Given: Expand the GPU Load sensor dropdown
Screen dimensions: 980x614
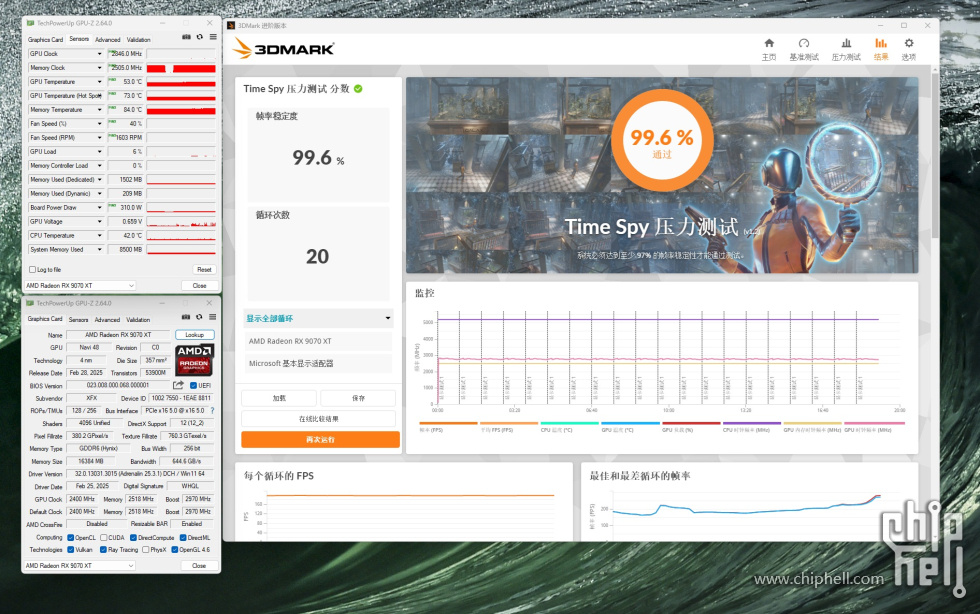Looking at the screenshot, I should click(99, 151).
